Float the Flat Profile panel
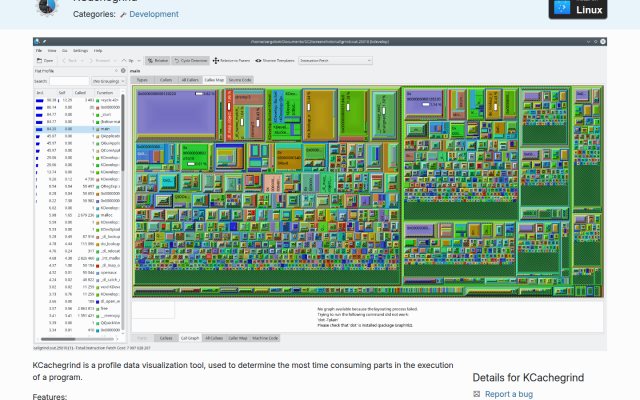Image resolution: width=640 pixels, height=400 pixels. point(116,71)
